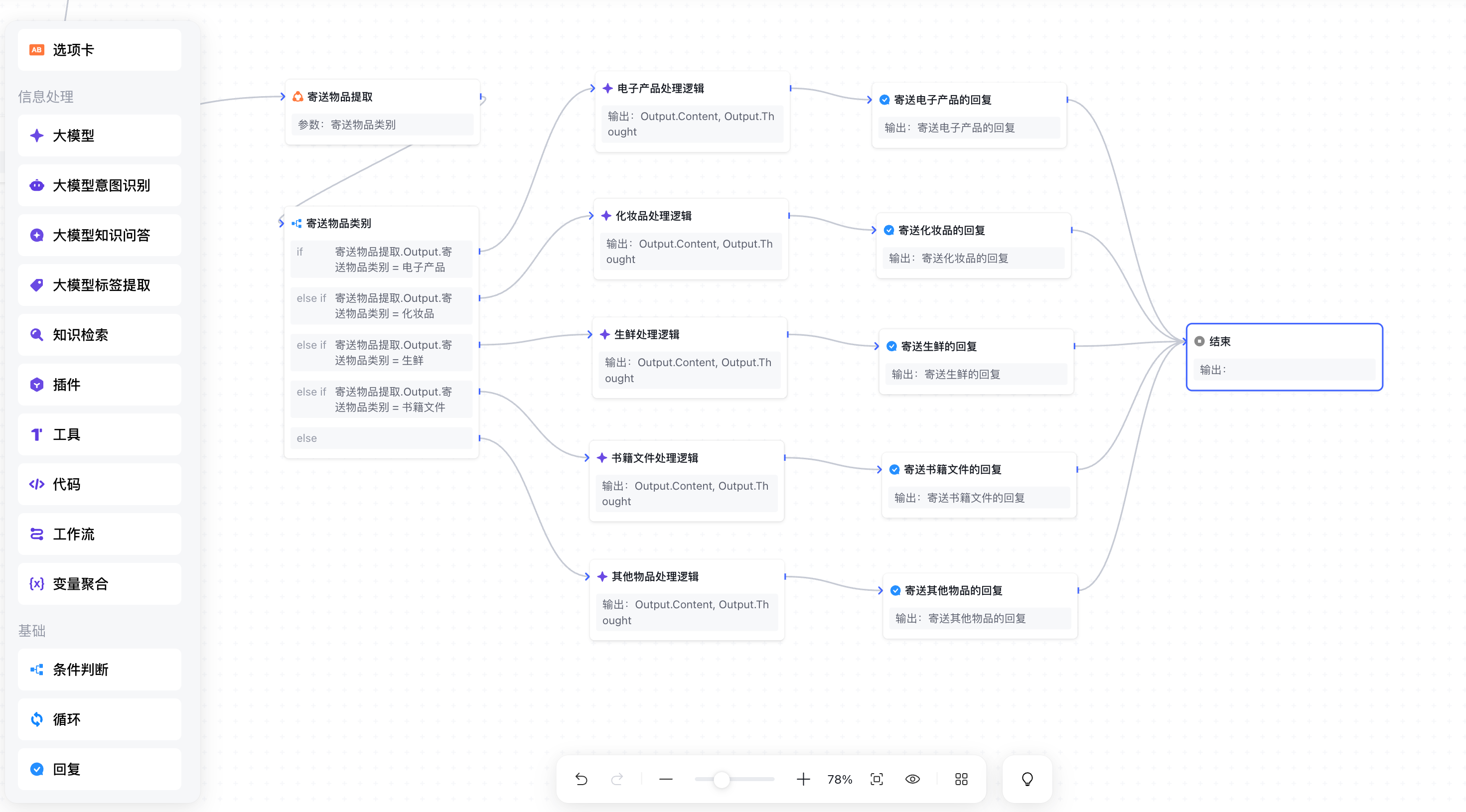This screenshot has width=1466, height=812.
Task: Open the 78% zoom percentage menu
Action: 840,779
